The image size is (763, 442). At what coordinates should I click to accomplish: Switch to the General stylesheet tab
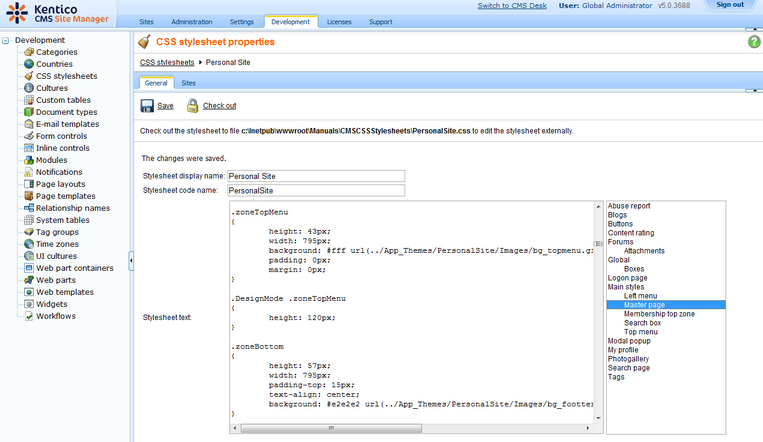click(156, 83)
